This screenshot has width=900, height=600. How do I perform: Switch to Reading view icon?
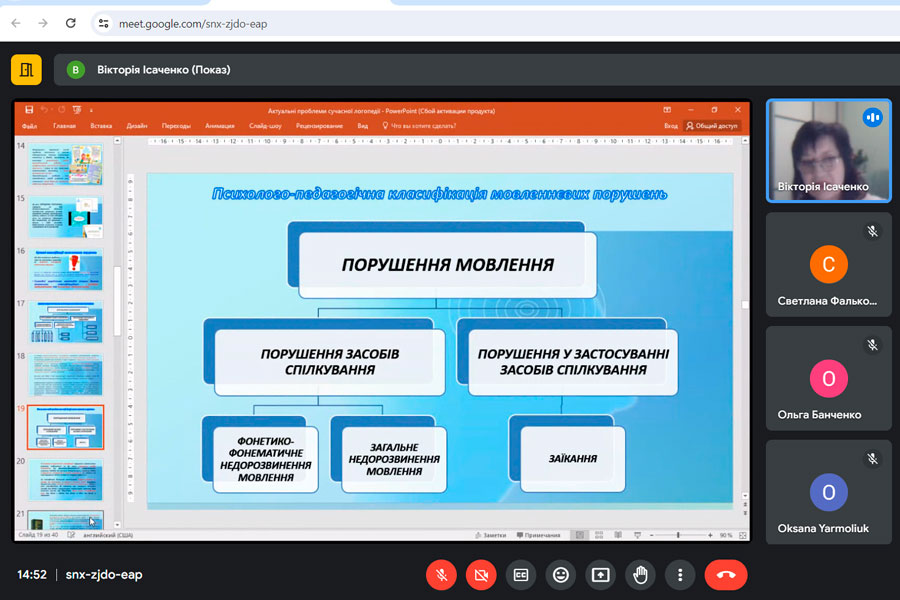(618, 535)
